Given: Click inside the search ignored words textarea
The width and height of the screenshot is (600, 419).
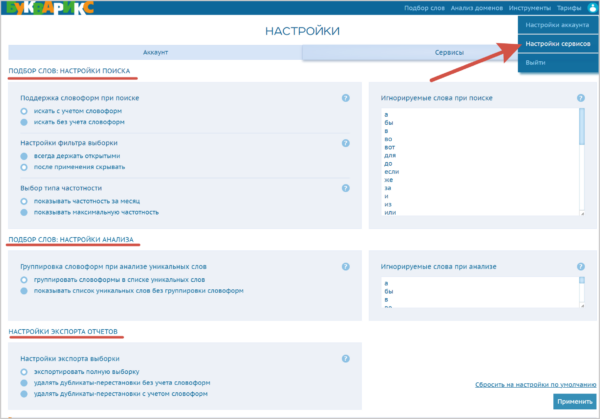Looking at the screenshot, I should pyautogui.click(x=483, y=162).
